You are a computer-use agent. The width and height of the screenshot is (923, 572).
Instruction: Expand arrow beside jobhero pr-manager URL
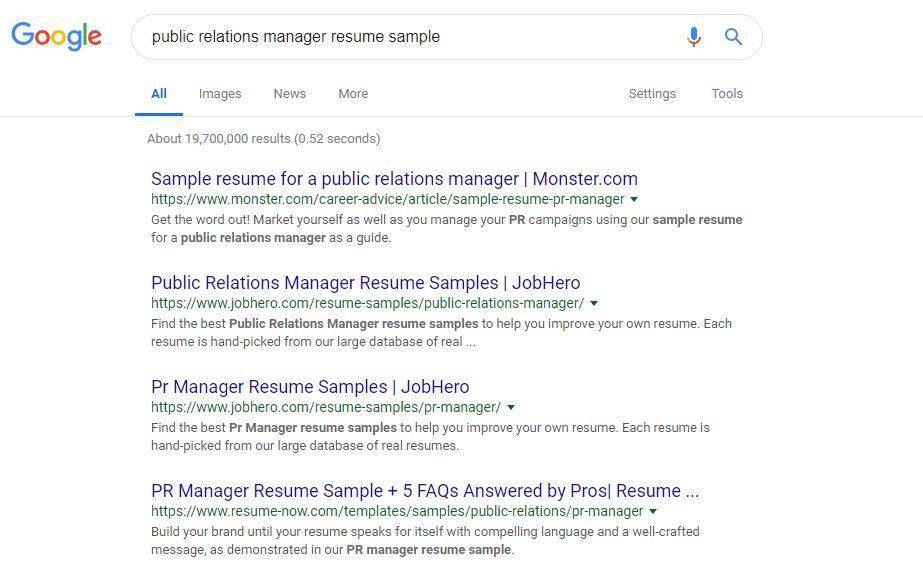click(511, 407)
